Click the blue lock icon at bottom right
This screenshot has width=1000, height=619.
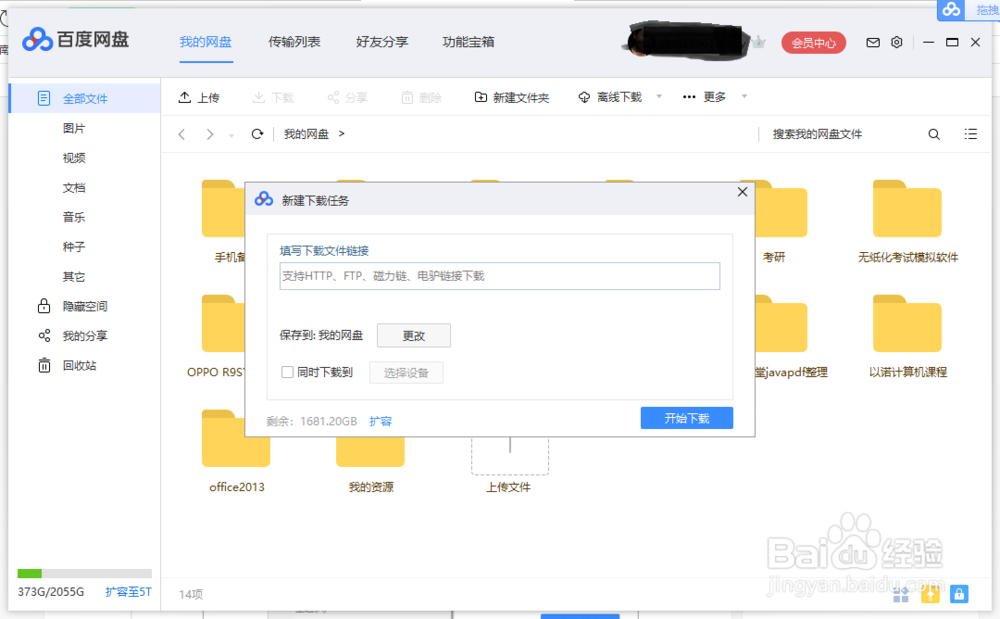coord(959,594)
